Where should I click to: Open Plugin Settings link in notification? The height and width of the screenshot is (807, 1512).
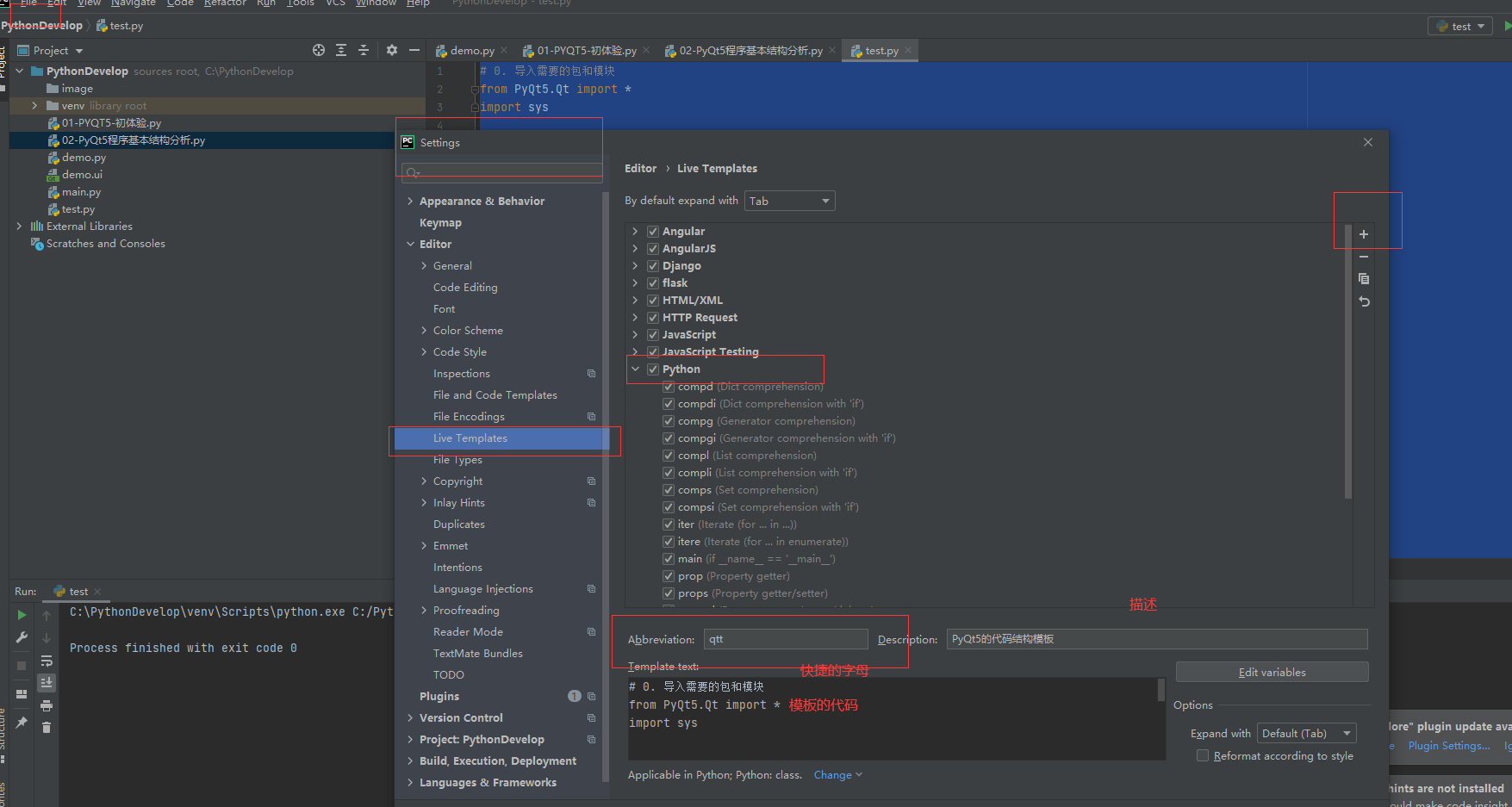click(x=1449, y=746)
